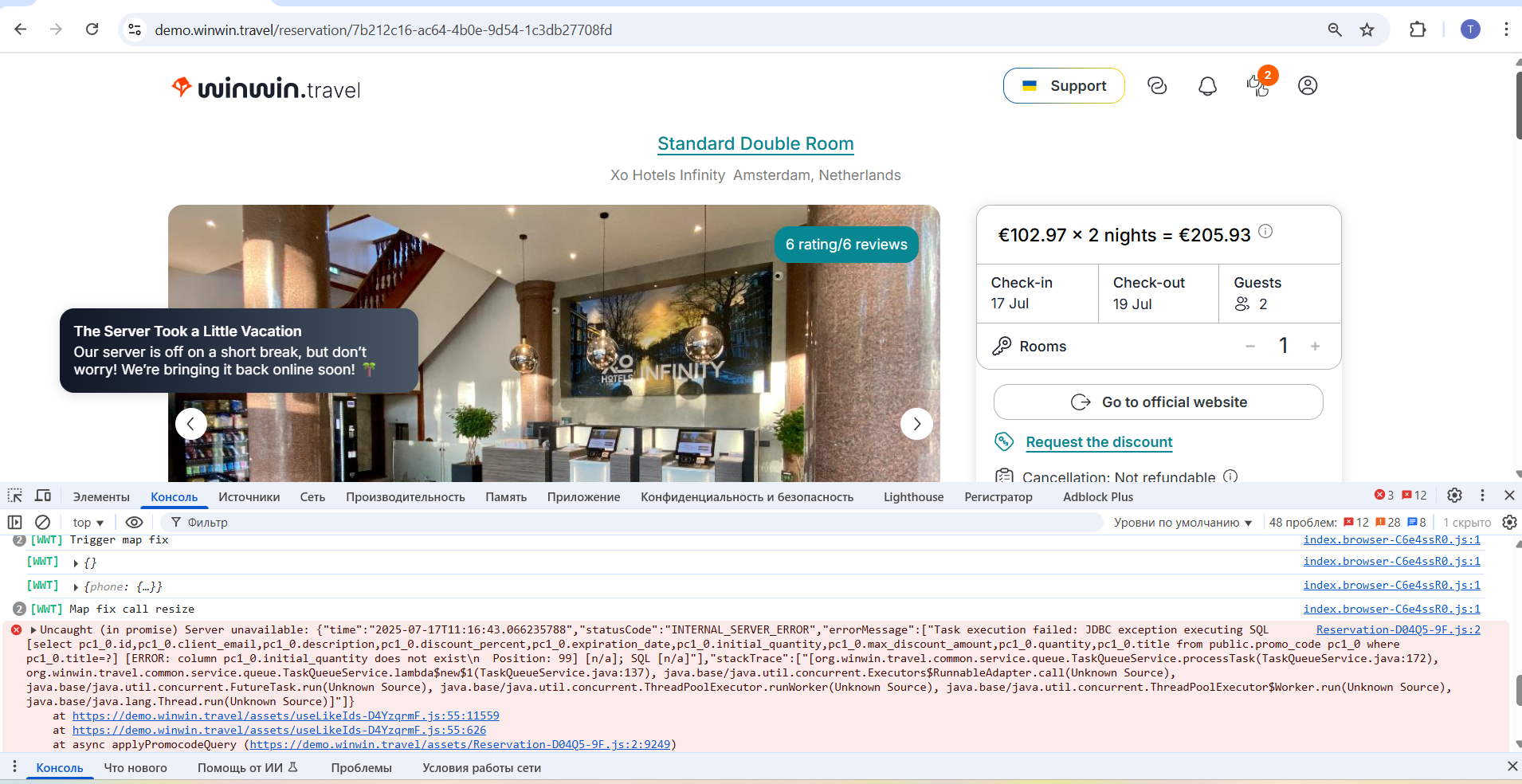1522x784 pixels.
Task: Open the chat messages icon
Action: [1157, 85]
